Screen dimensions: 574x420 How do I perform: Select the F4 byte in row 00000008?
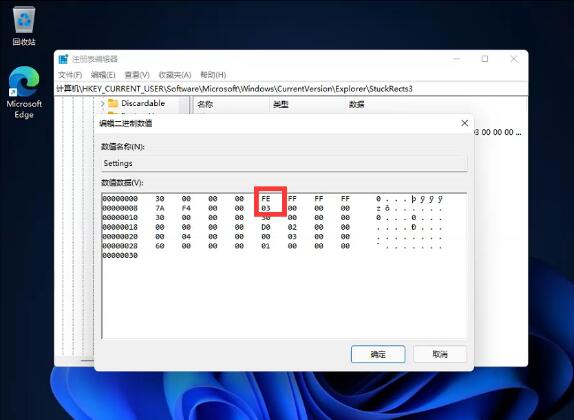(186, 208)
